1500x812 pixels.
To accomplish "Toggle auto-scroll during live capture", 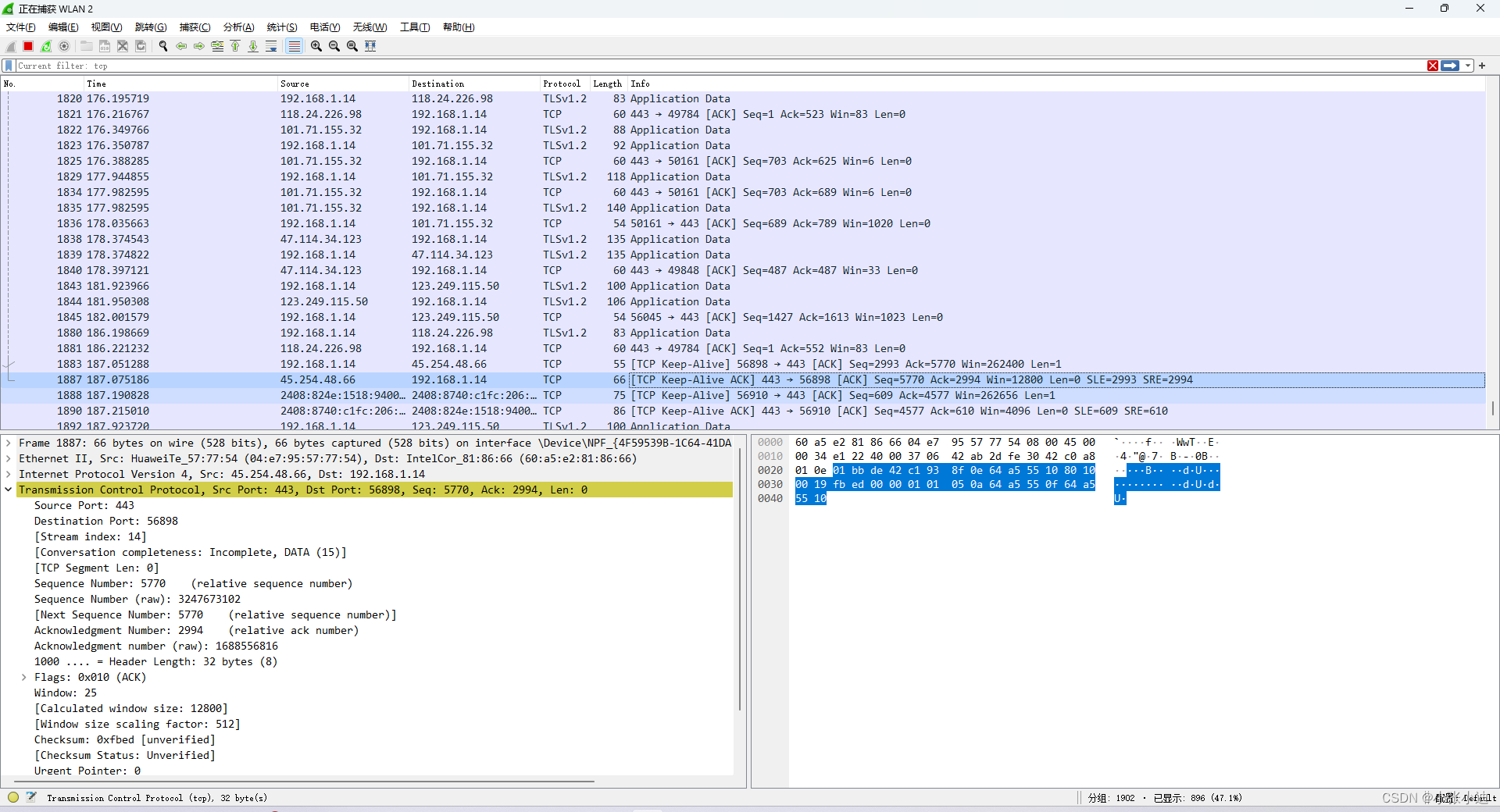I will (271, 46).
